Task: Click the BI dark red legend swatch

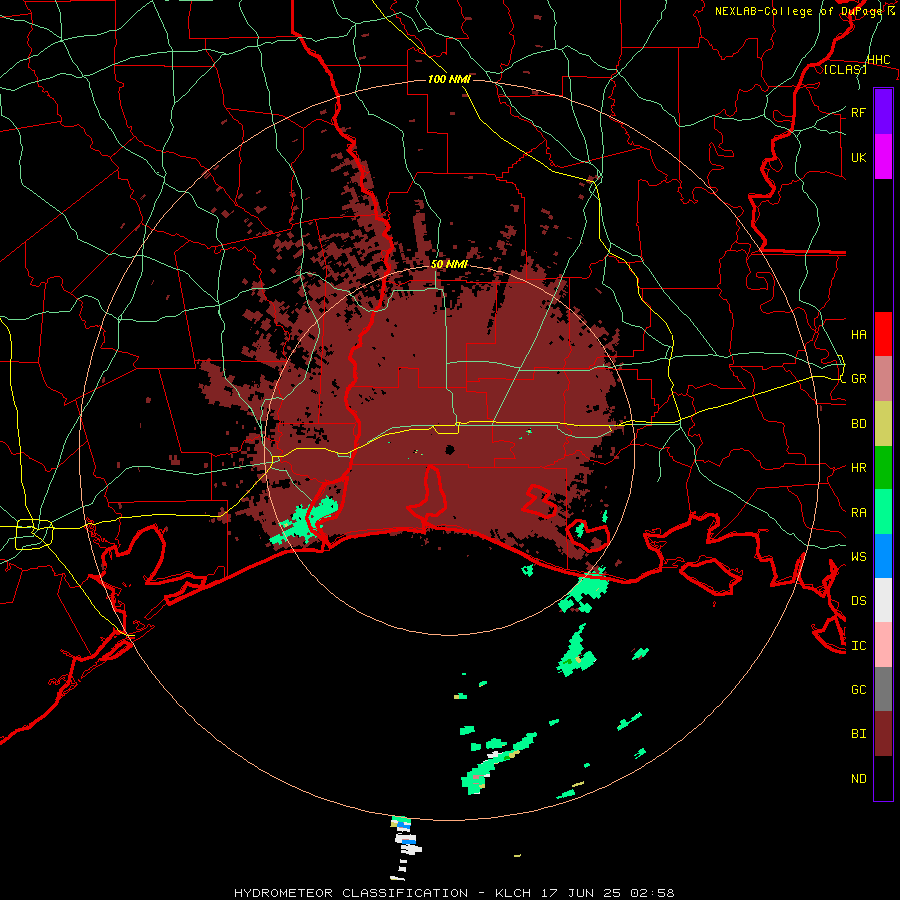Action: click(x=883, y=734)
